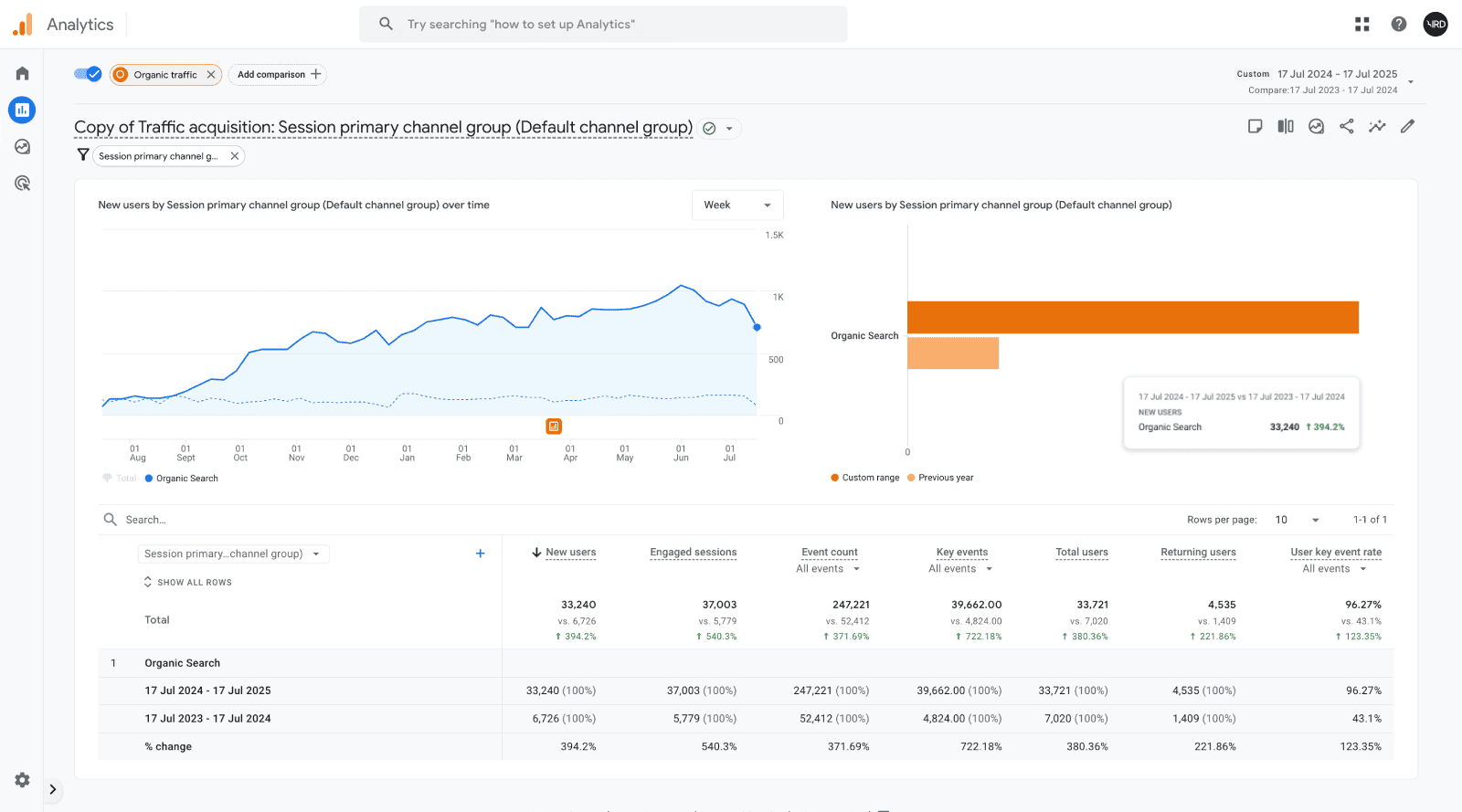Toggle the Total series in chart legend
The width and height of the screenshot is (1462, 812).
[x=120, y=479]
